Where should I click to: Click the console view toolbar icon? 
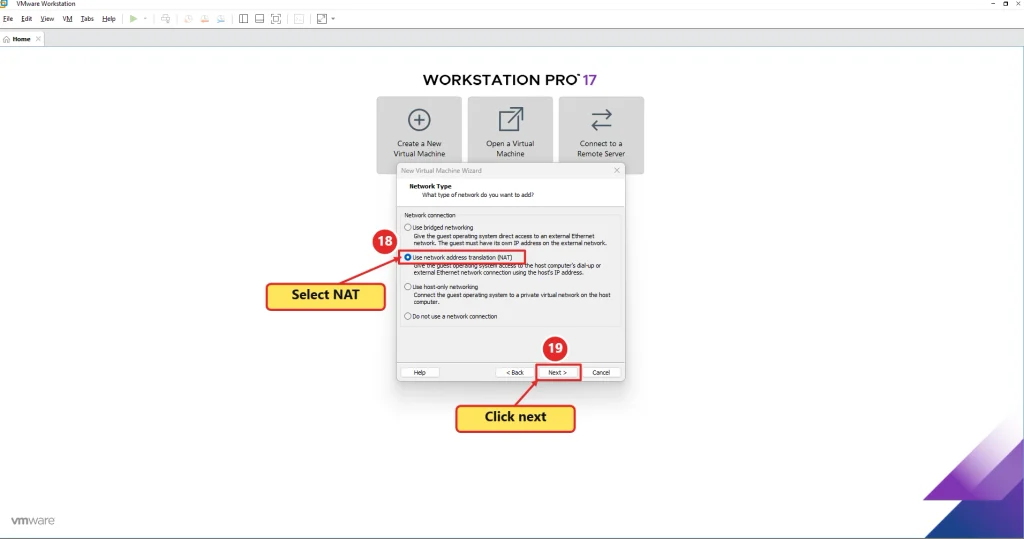coord(299,19)
